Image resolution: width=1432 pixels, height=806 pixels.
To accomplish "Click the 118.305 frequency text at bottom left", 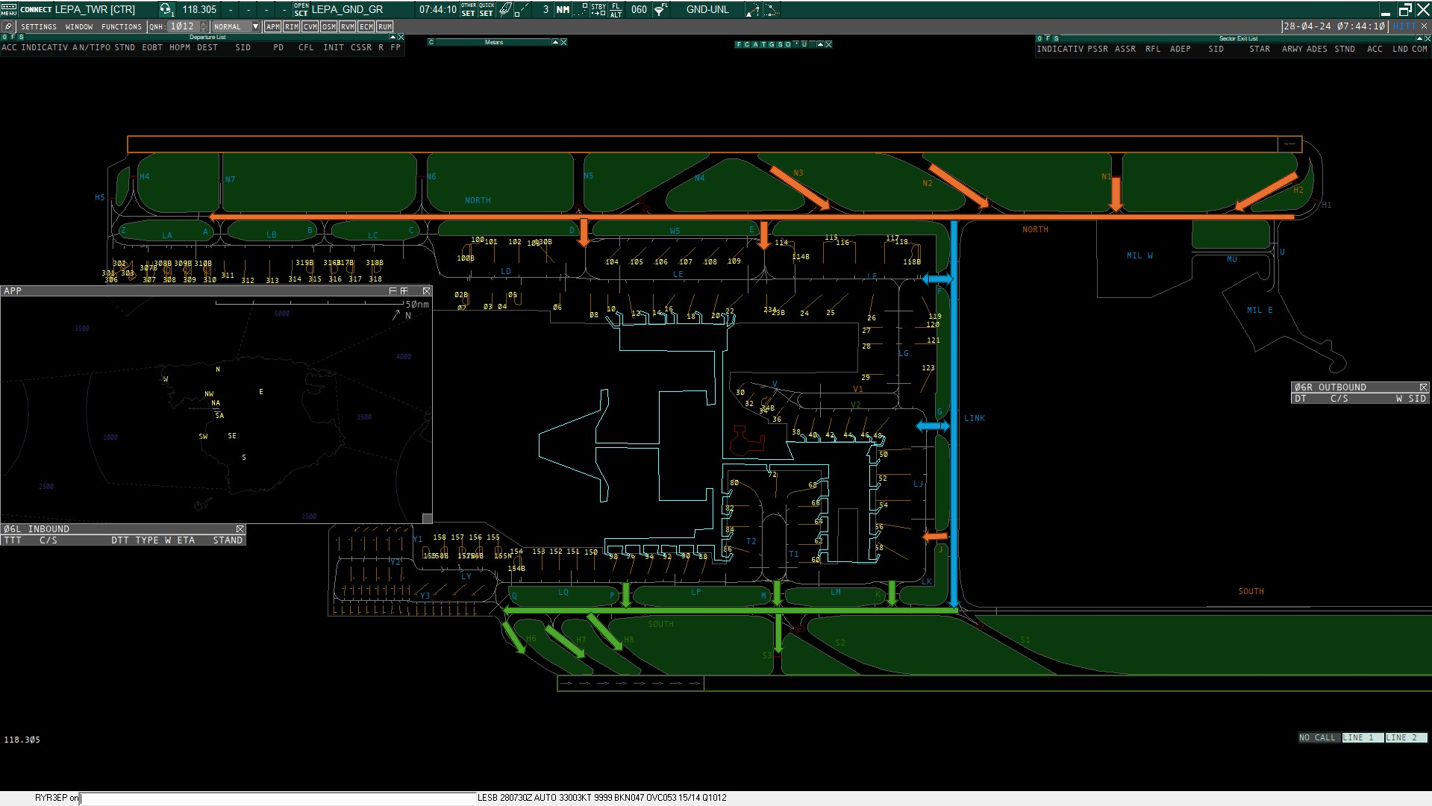I will [x=22, y=740].
